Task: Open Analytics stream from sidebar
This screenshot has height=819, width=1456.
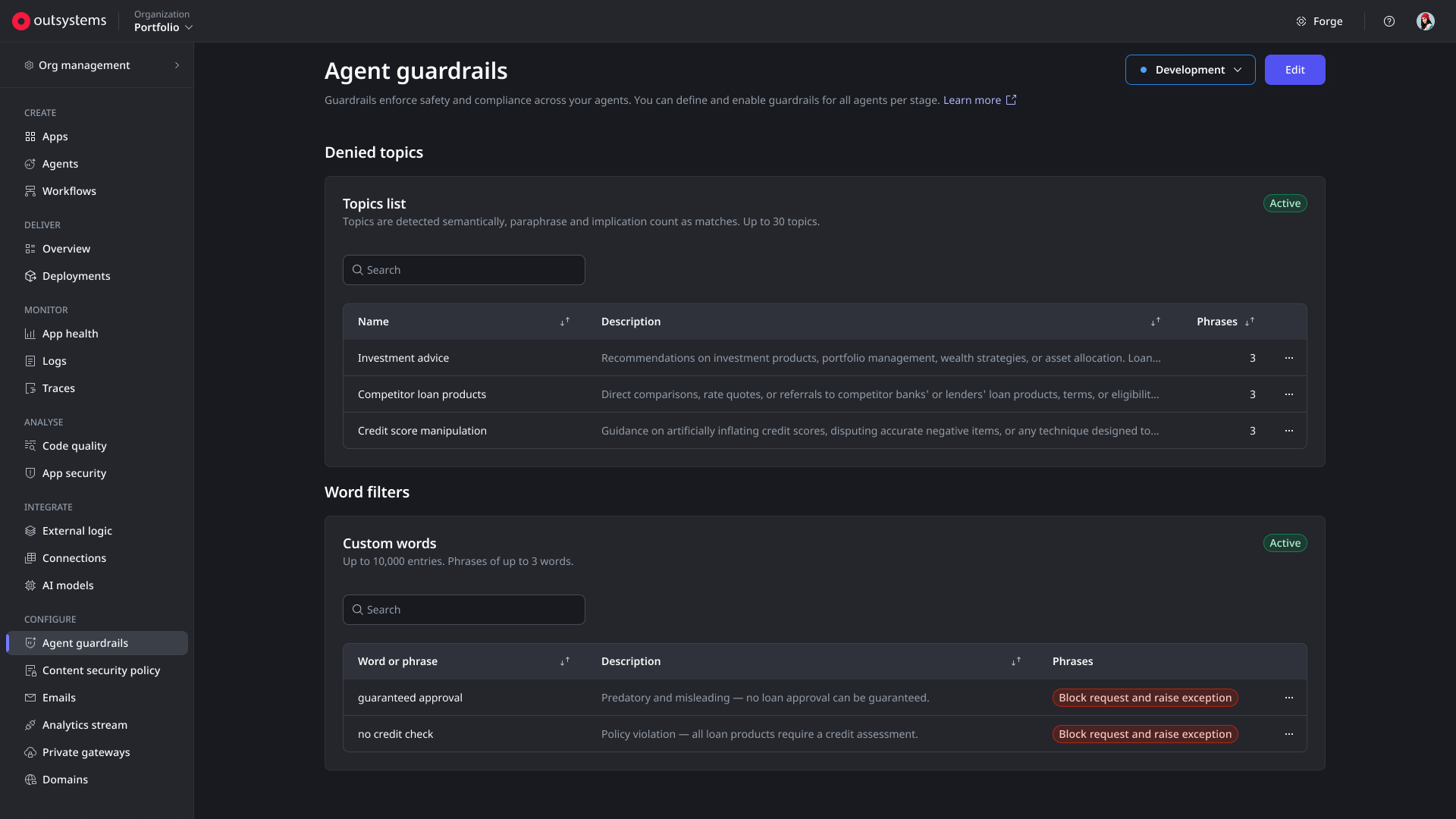Action: (97, 725)
